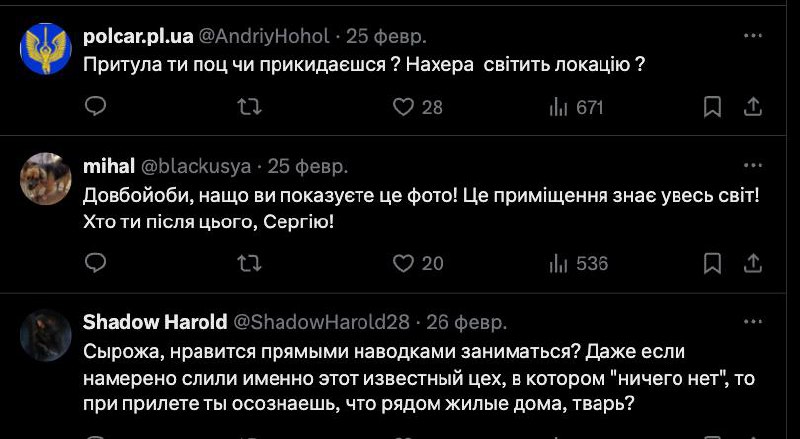Open more options for mihal's tweet
The width and height of the screenshot is (800, 439).
(753, 165)
